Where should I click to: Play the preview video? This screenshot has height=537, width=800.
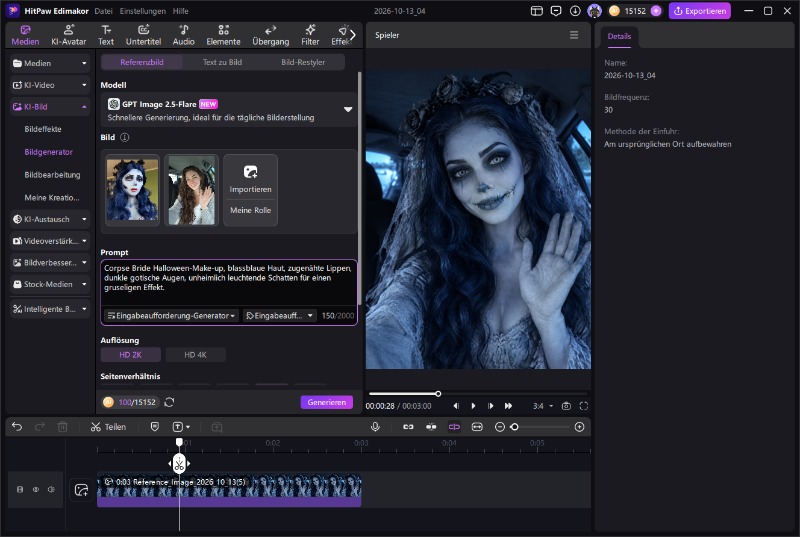click(473, 406)
